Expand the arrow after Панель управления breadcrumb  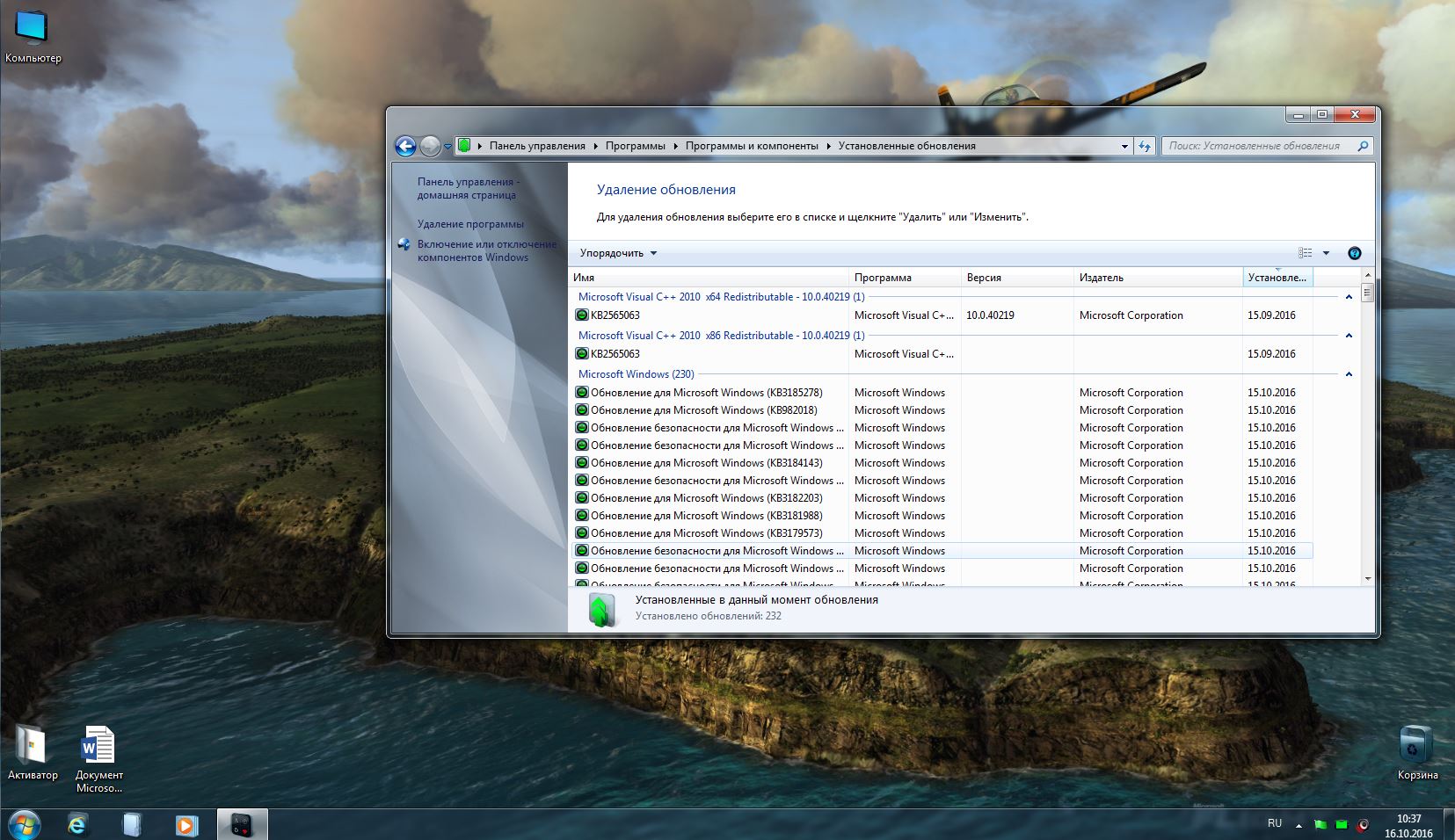tap(595, 146)
